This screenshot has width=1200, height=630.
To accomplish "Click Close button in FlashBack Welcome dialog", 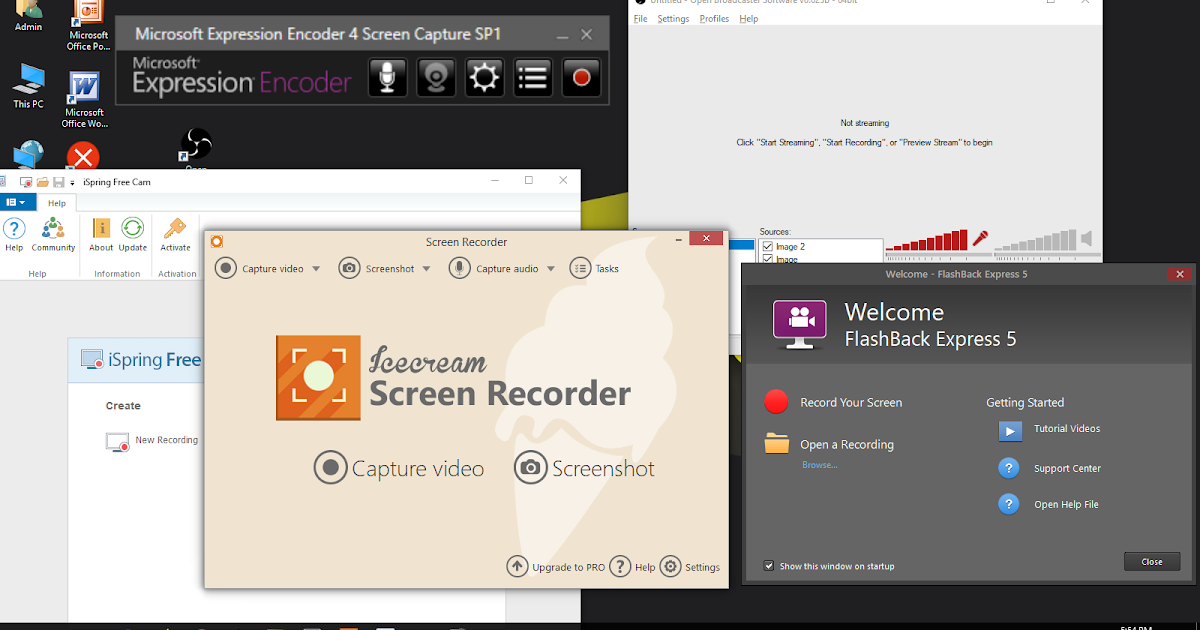I will (1152, 562).
